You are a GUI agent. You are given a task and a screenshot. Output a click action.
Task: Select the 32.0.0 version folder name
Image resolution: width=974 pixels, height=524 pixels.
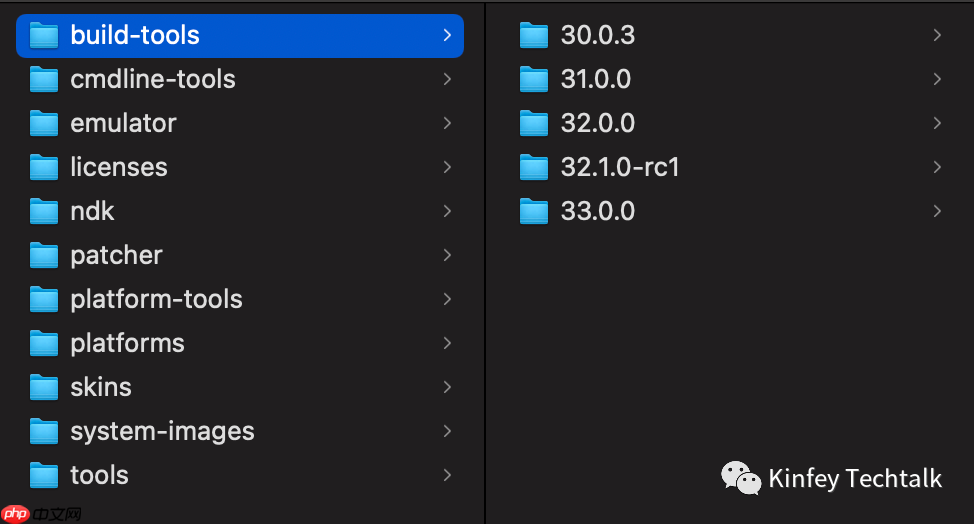598,124
